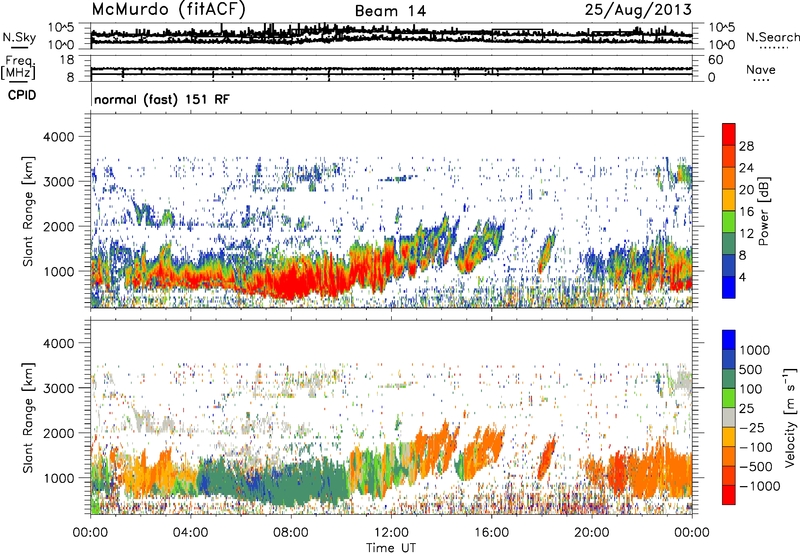Image resolution: width=800 pixels, height=554 pixels.
Task: Click the '08:00' time tick label
Action: tap(290, 533)
